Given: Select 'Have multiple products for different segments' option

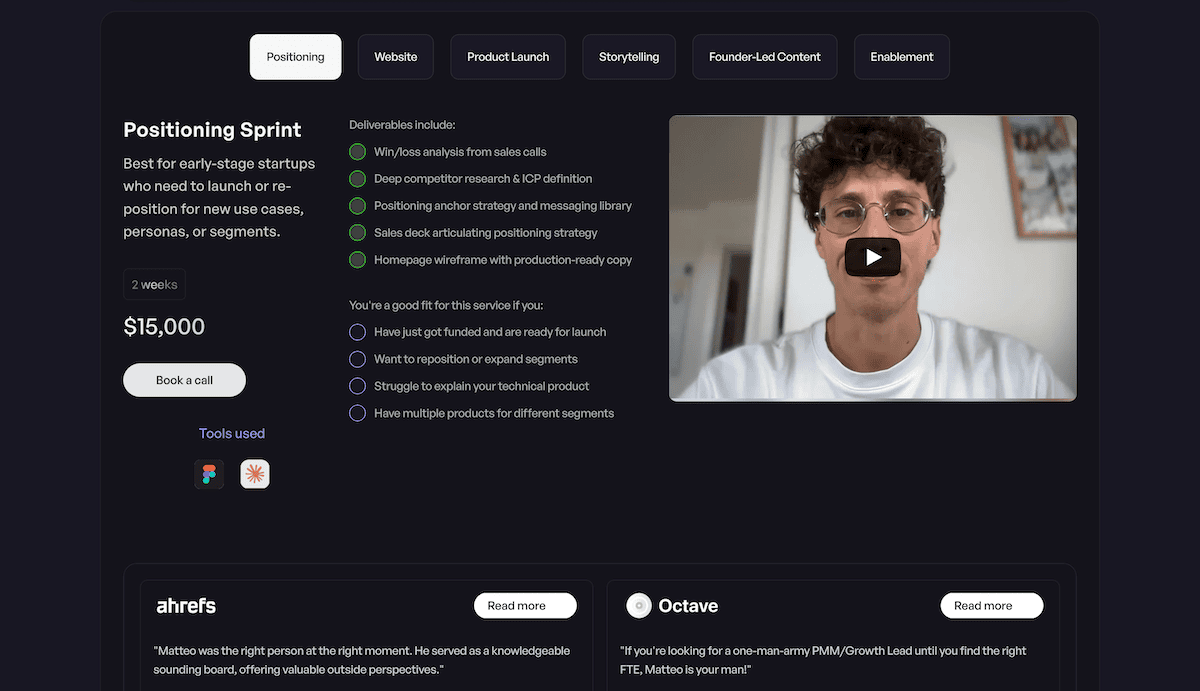Looking at the screenshot, I should [357, 412].
